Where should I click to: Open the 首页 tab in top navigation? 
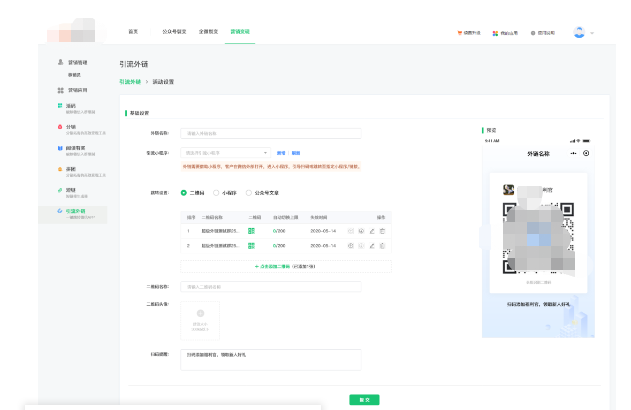(133, 32)
